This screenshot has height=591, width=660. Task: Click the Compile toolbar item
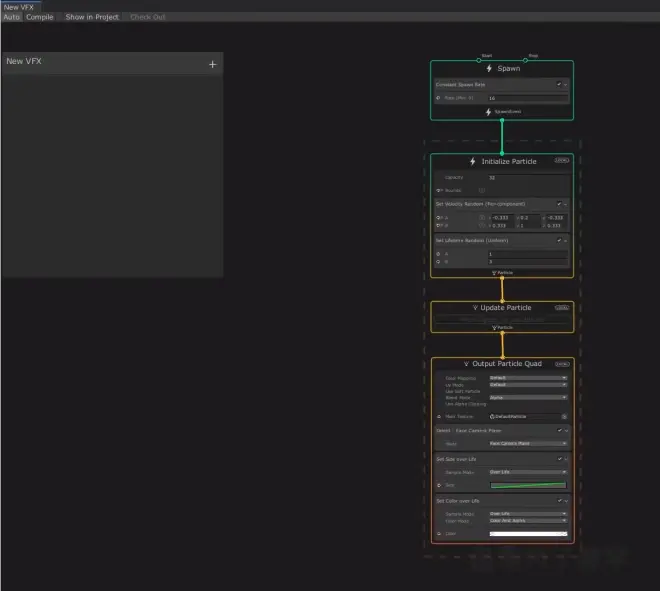point(40,17)
